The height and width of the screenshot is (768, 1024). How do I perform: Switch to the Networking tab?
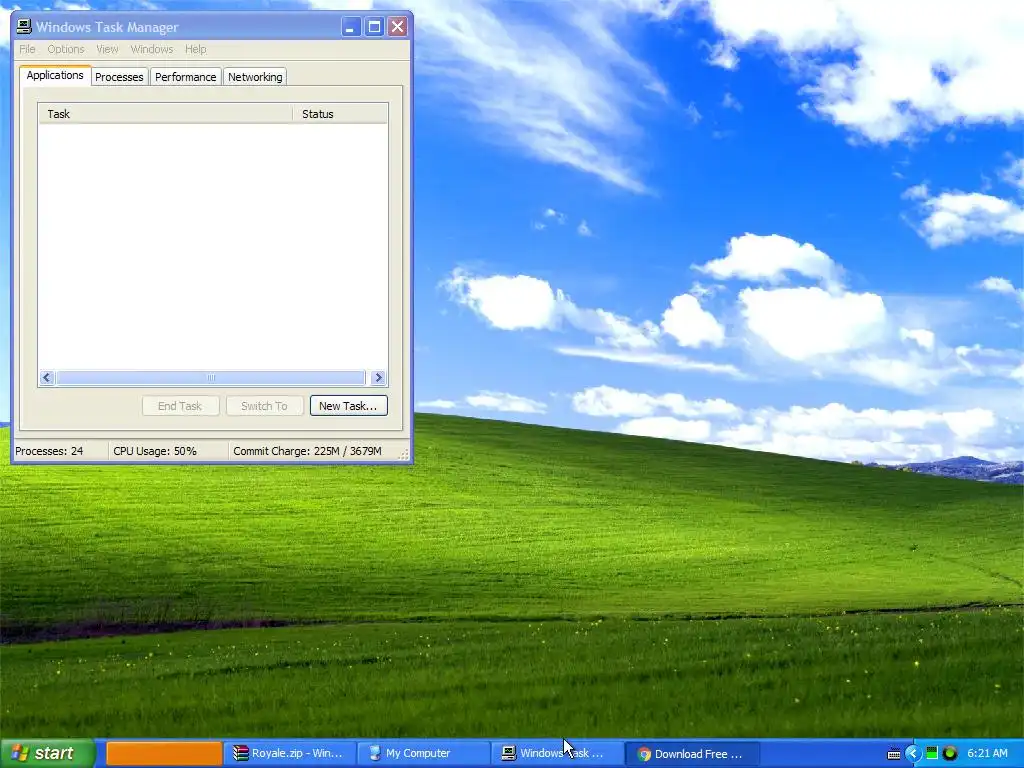pyautogui.click(x=255, y=77)
